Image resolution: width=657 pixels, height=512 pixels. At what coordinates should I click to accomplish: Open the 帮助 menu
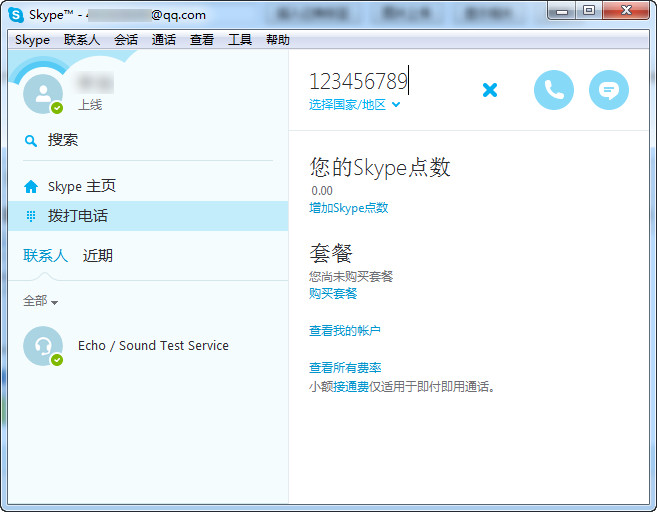pyautogui.click(x=277, y=40)
